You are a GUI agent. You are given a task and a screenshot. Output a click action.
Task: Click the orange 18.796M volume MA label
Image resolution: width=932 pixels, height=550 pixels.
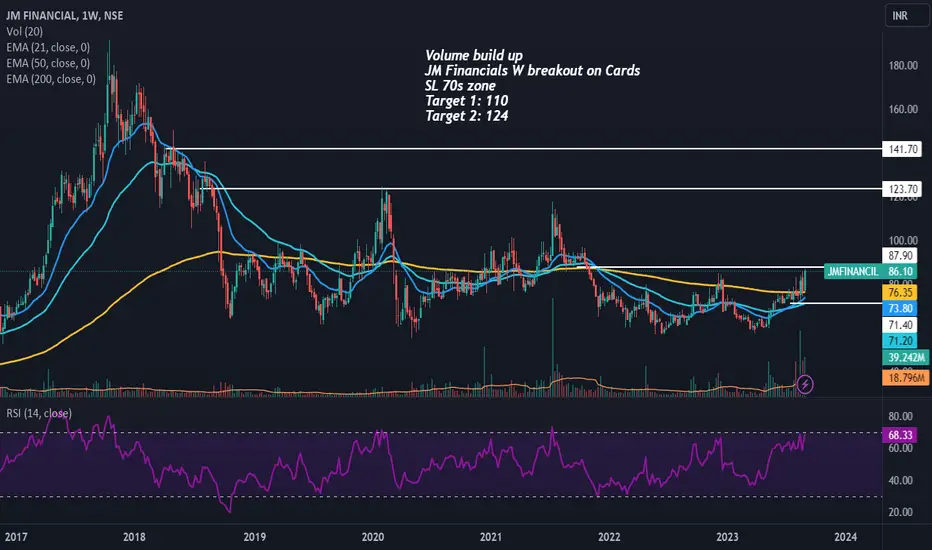pos(906,378)
